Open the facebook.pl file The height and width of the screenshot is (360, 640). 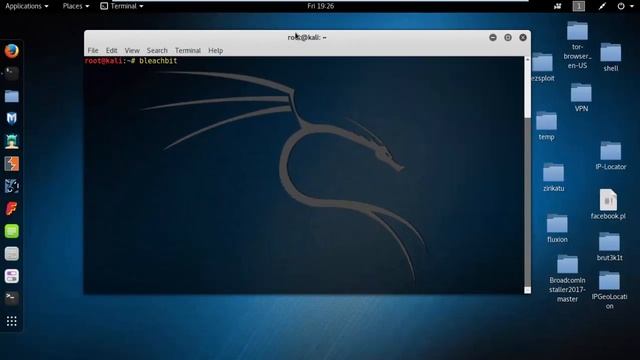tap(608, 204)
